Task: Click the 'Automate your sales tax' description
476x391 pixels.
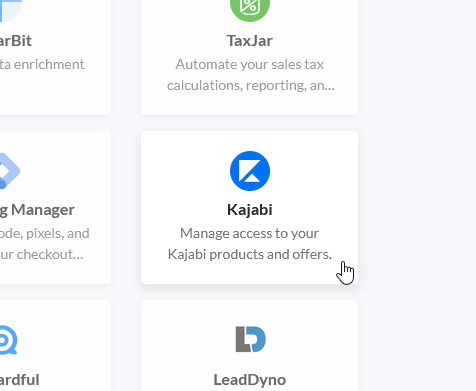Action: (x=250, y=64)
